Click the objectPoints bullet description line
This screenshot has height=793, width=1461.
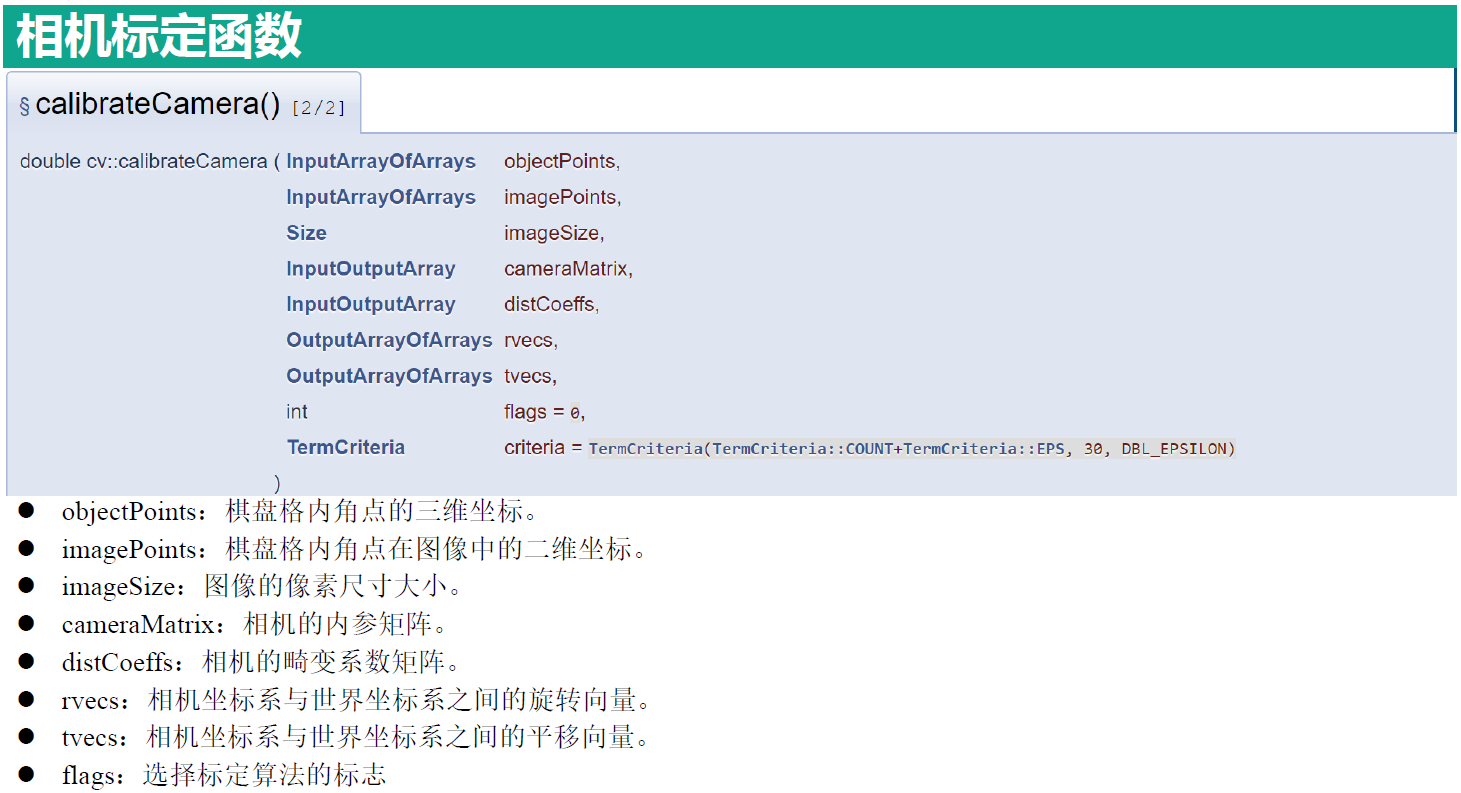301,511
